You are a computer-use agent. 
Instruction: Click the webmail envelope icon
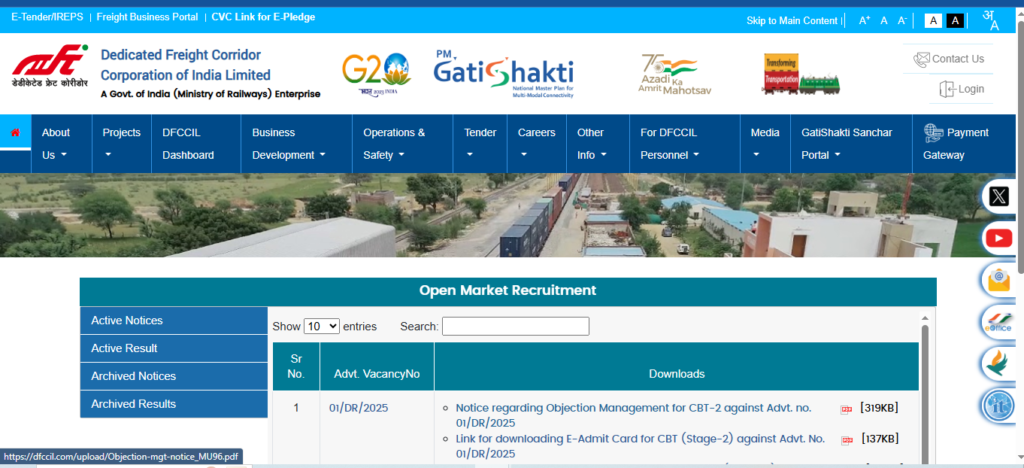[x=998, y=280]
